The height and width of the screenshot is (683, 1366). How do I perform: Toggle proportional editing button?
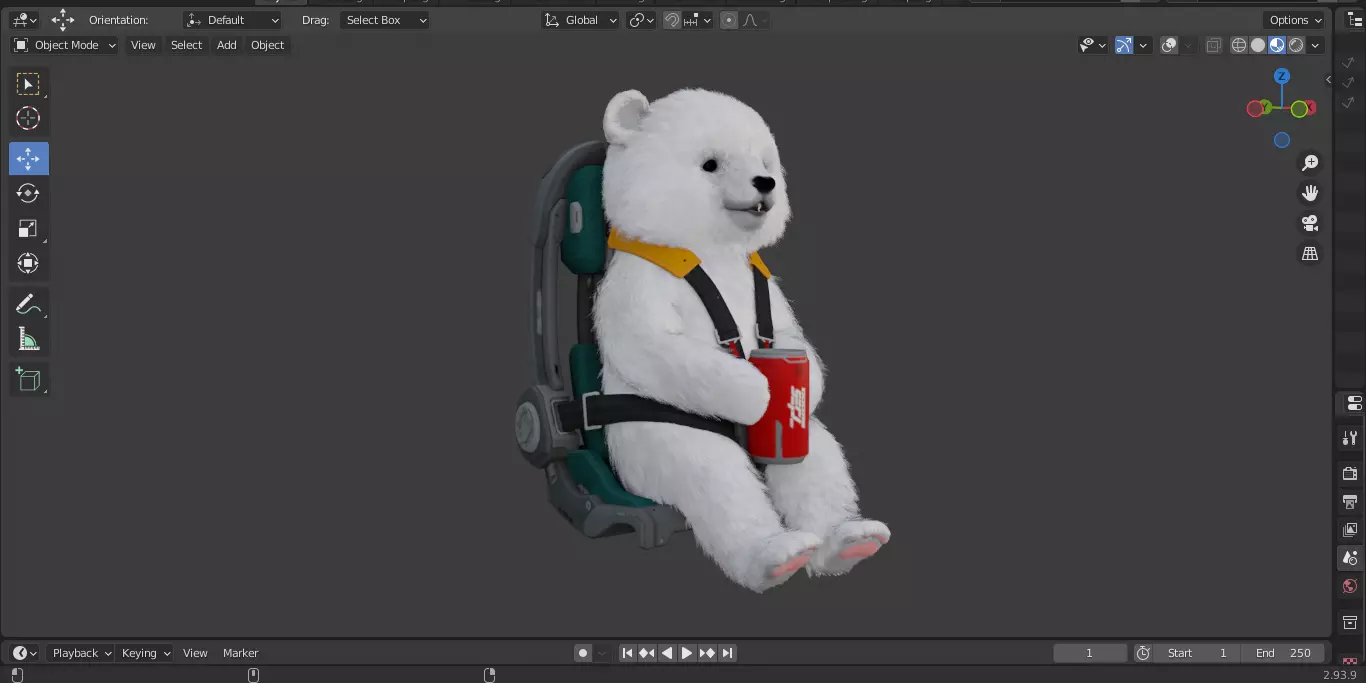[729, 20]
